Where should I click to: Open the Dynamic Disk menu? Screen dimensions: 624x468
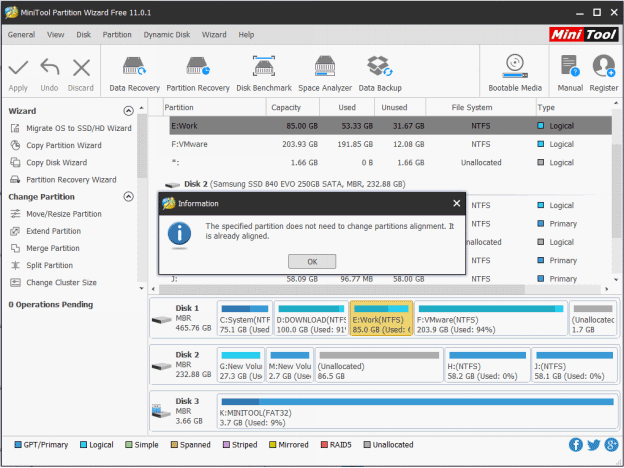click(166, 34)
